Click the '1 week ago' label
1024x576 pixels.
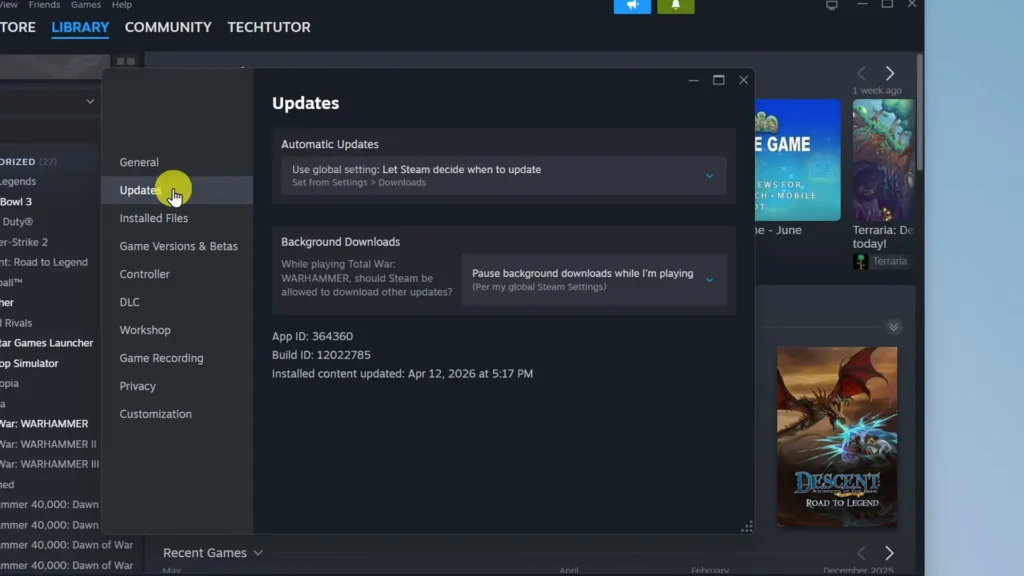[876, 90]
